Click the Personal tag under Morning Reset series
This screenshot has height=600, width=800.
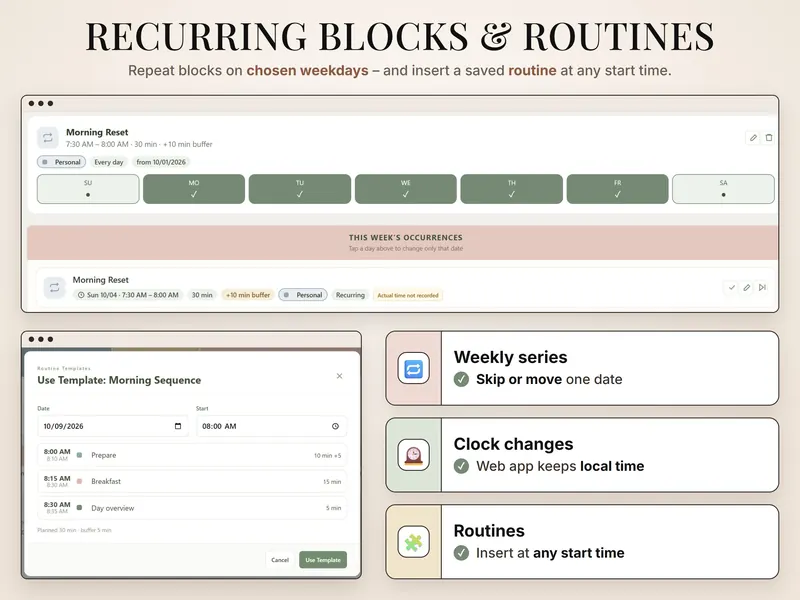(61, 162)
